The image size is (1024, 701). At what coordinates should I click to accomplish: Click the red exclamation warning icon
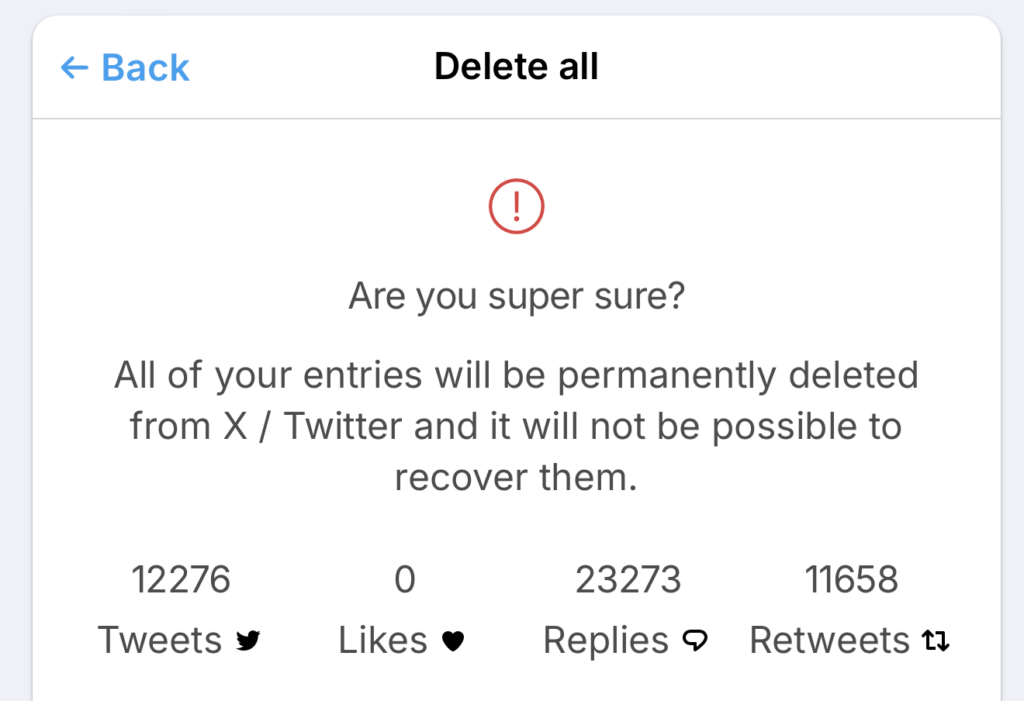click(x=516, y=206)
